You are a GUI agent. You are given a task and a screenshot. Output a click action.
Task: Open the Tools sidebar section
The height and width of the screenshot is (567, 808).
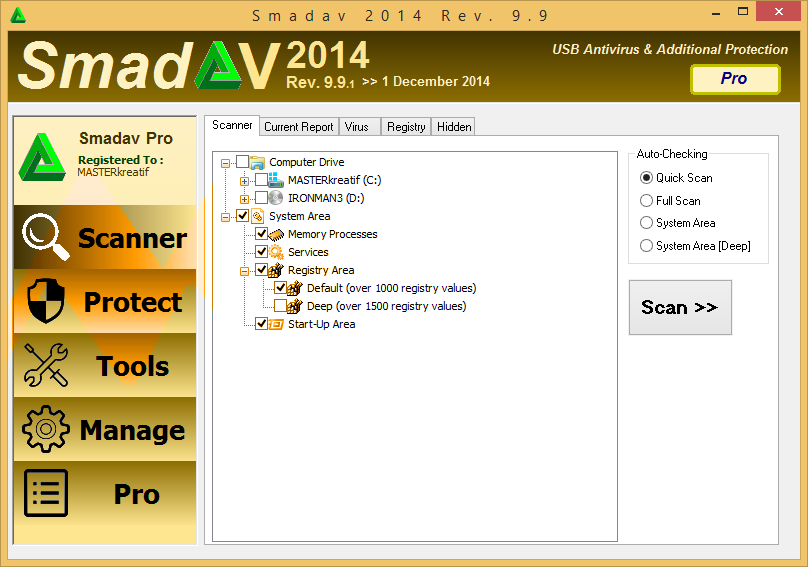[105, 365]
